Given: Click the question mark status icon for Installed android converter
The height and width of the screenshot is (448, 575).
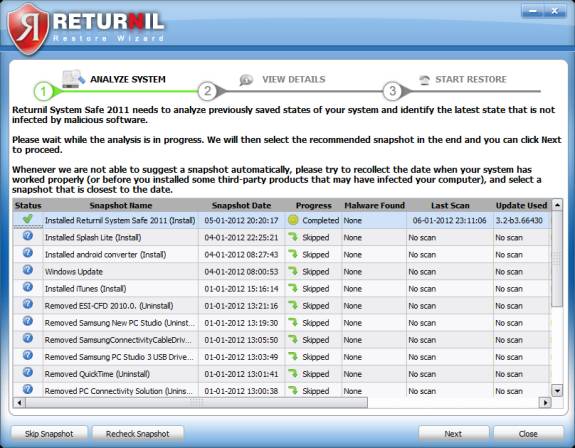Looking at the screenshot, I should [x=28, y=253].
